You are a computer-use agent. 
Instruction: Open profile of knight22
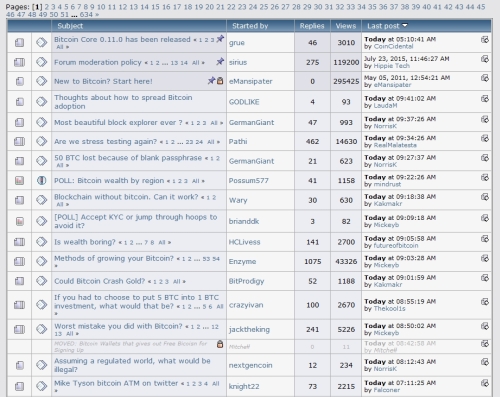tap(244, 386)
